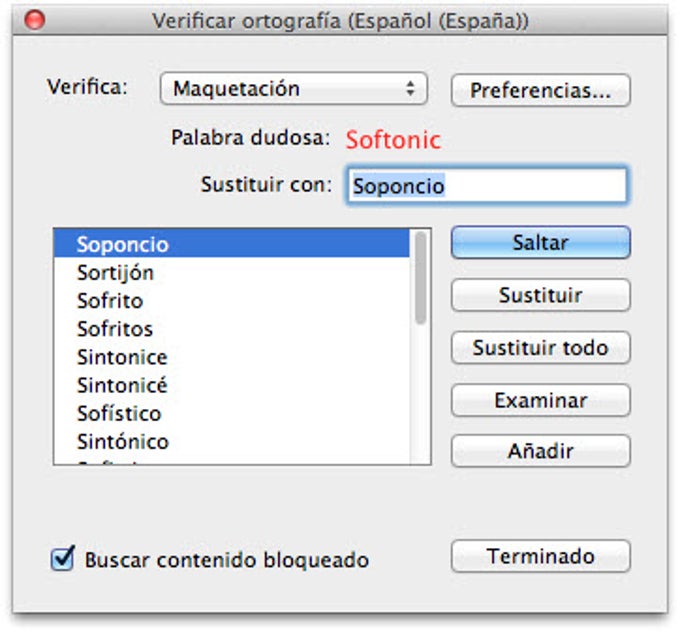680x633 pixels.
Task: Select Sofístico in the list
Action: tap(232, 414)
